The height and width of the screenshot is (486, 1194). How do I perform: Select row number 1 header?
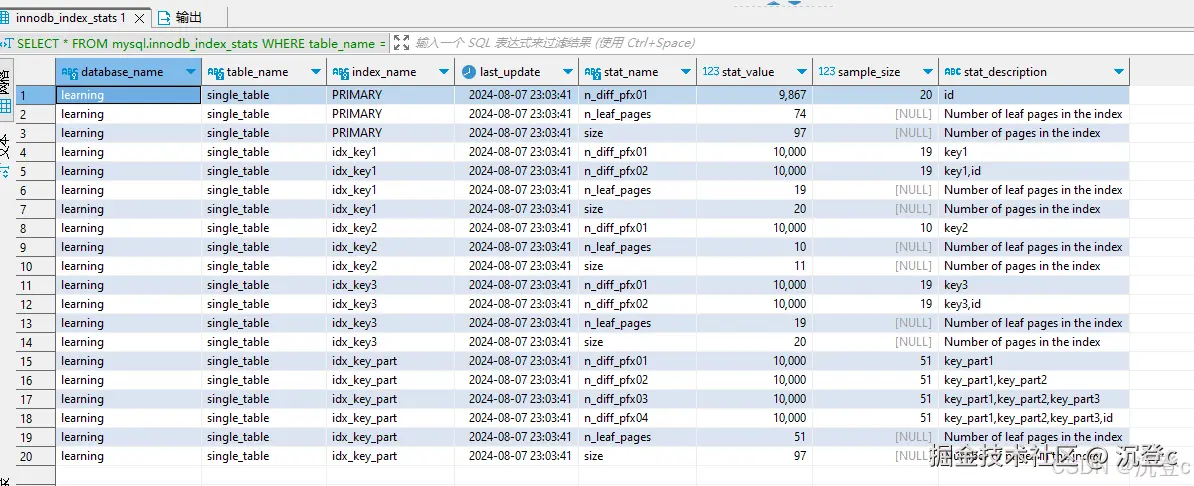point(36,94)
